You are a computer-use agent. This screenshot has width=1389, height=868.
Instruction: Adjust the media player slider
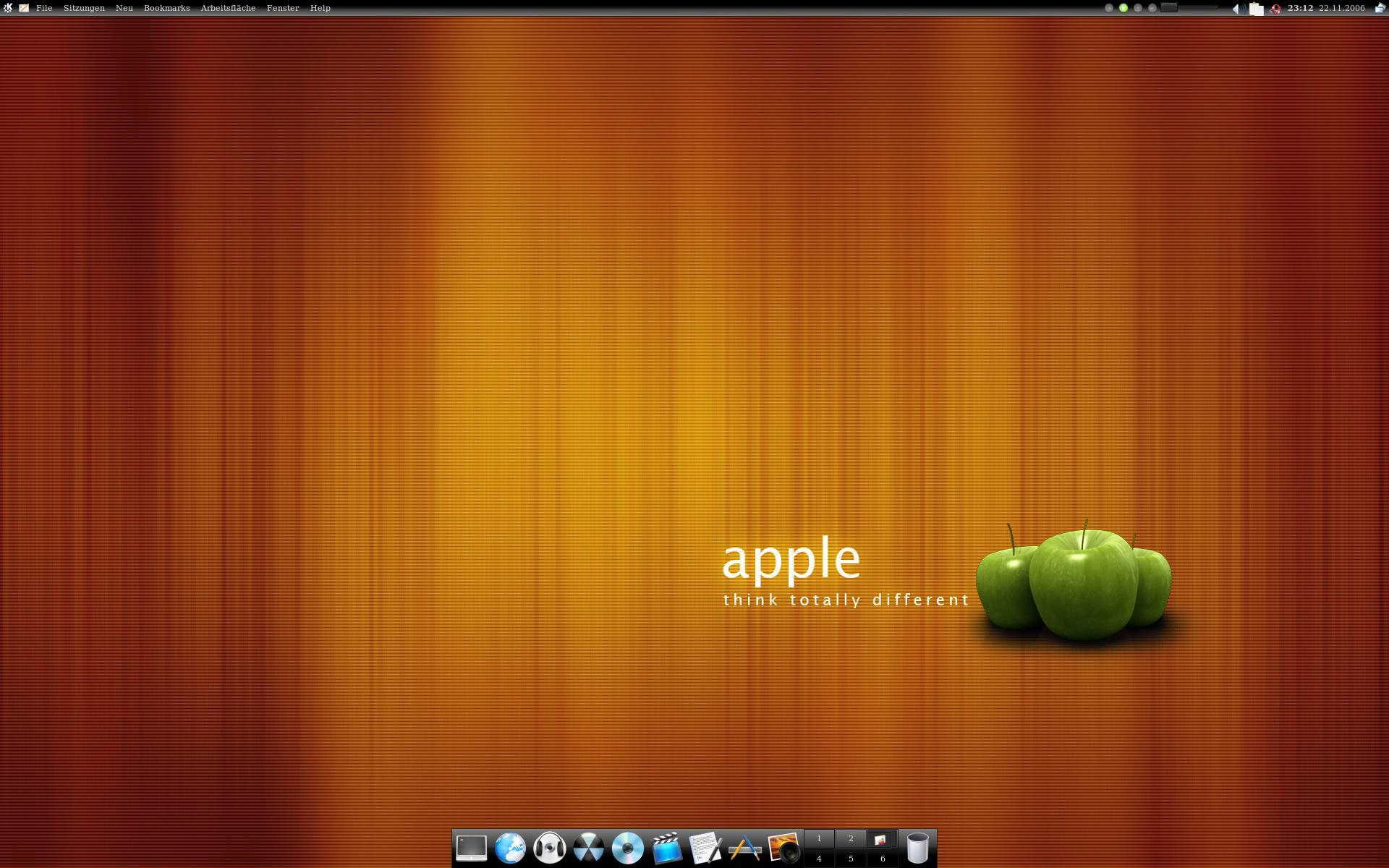1189,7
